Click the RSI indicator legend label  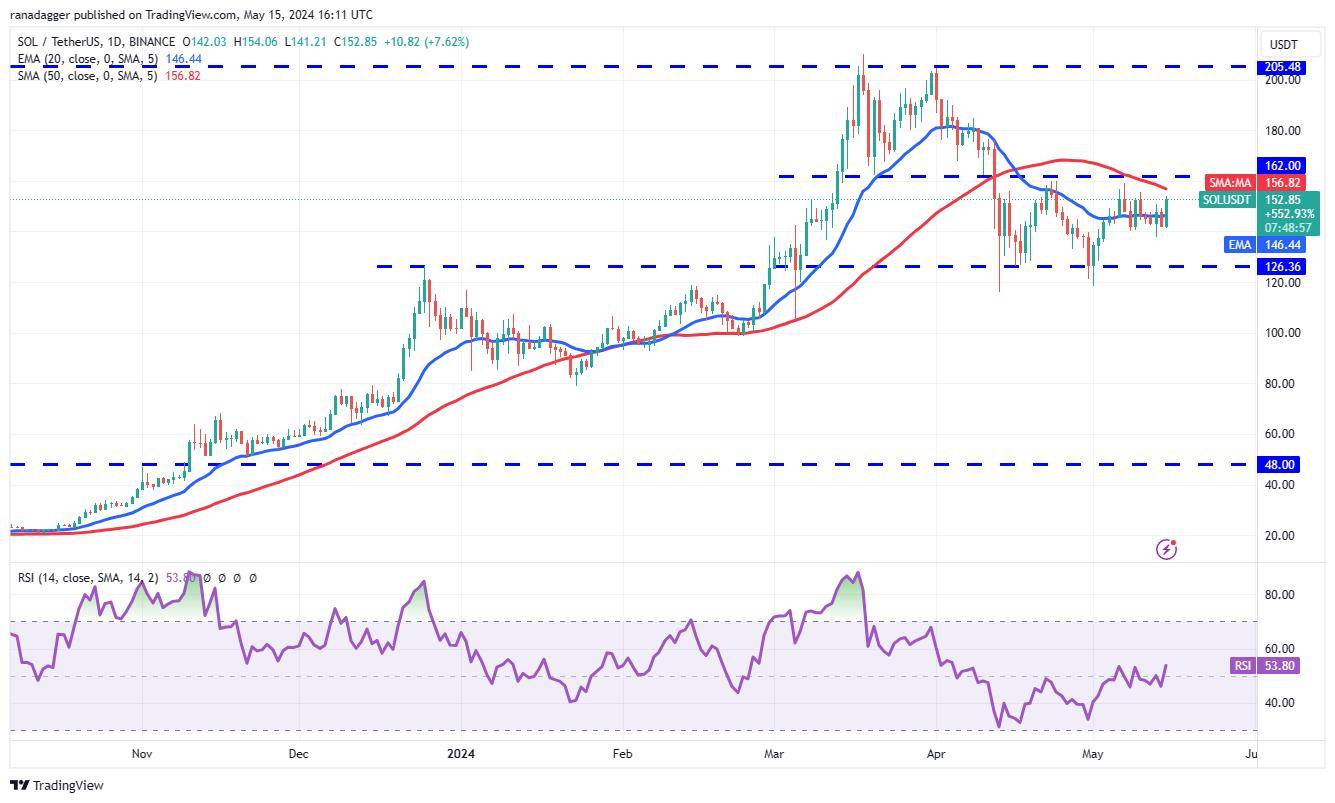coord(87,578)
